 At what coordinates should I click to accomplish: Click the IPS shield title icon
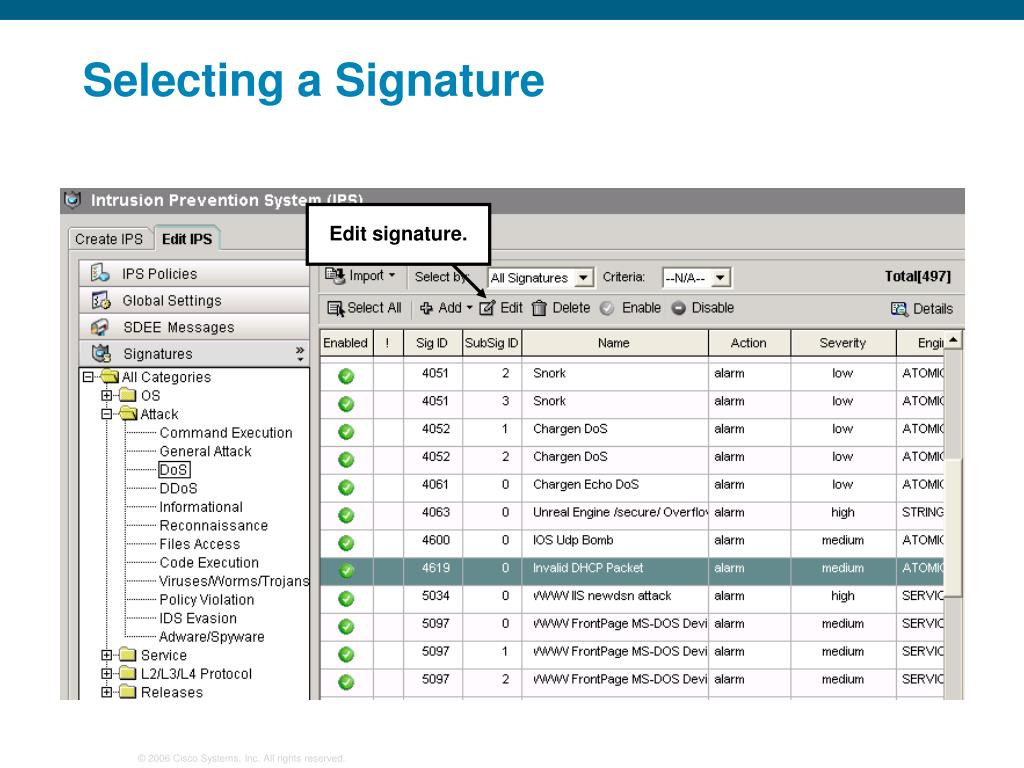72,199
